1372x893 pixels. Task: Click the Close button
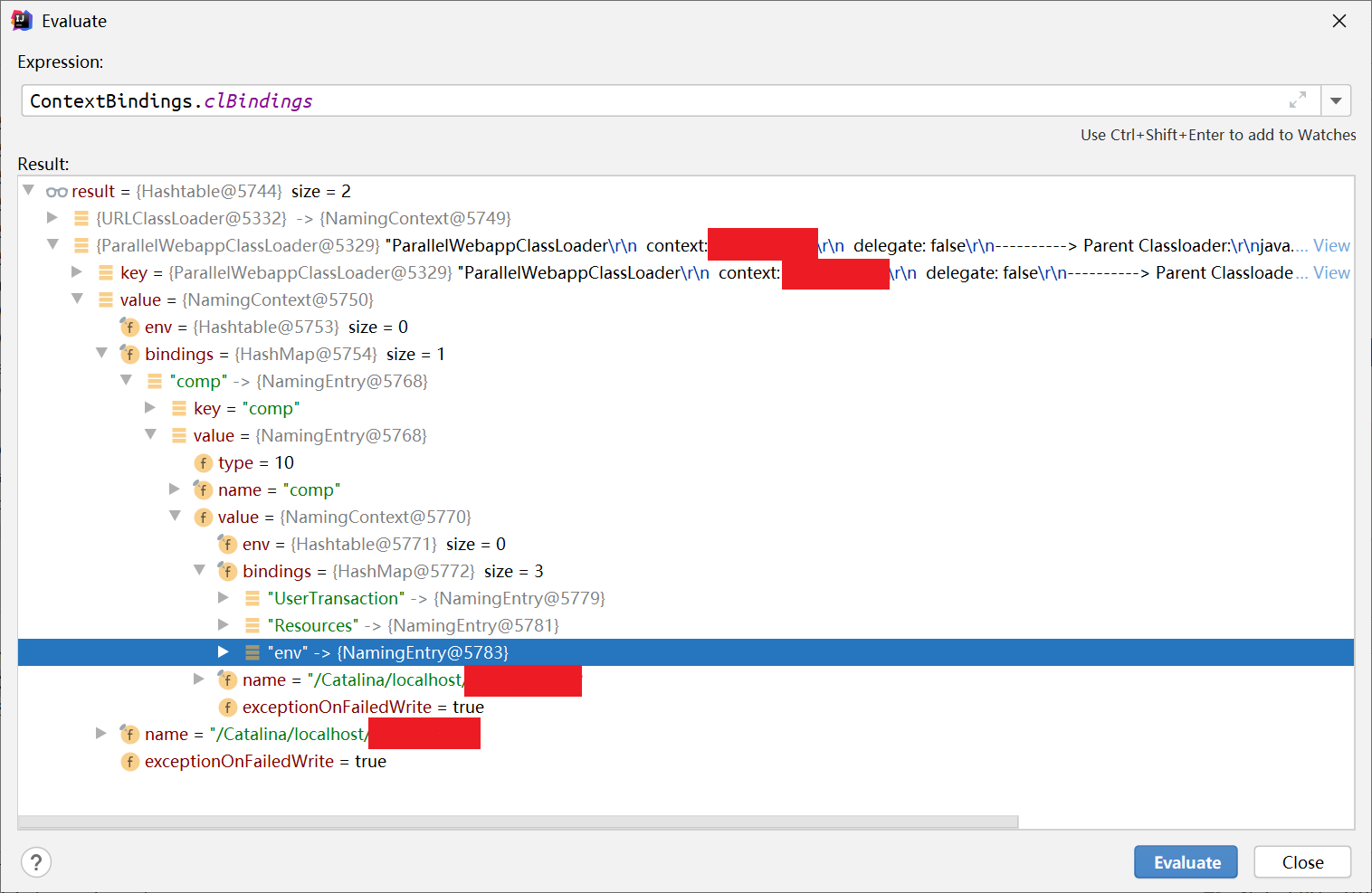(x=1302, y=862)
